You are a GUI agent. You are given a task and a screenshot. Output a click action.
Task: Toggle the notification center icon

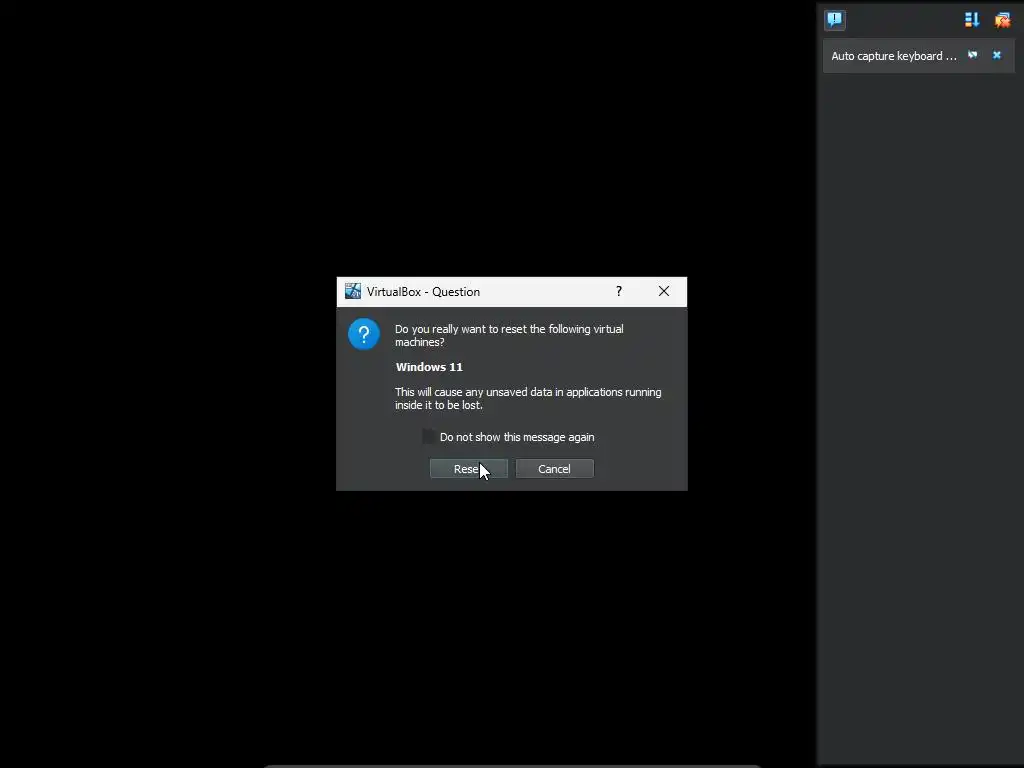coord(835,20)
